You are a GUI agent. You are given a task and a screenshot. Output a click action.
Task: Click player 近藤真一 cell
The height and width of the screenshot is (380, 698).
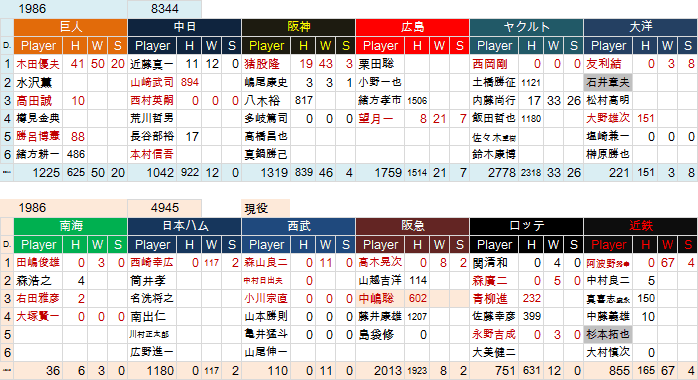(x=152, y=64)
